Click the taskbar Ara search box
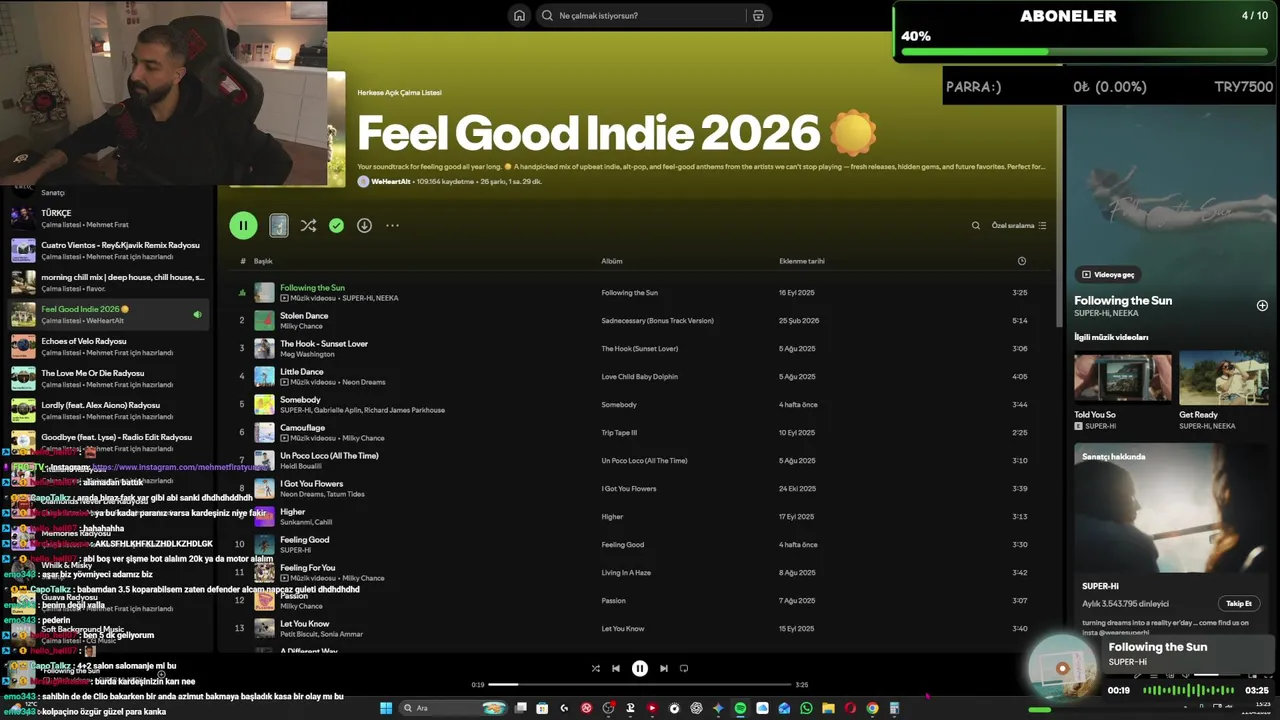The width and height of the screenshot is (1280, 720). [453, 708]
